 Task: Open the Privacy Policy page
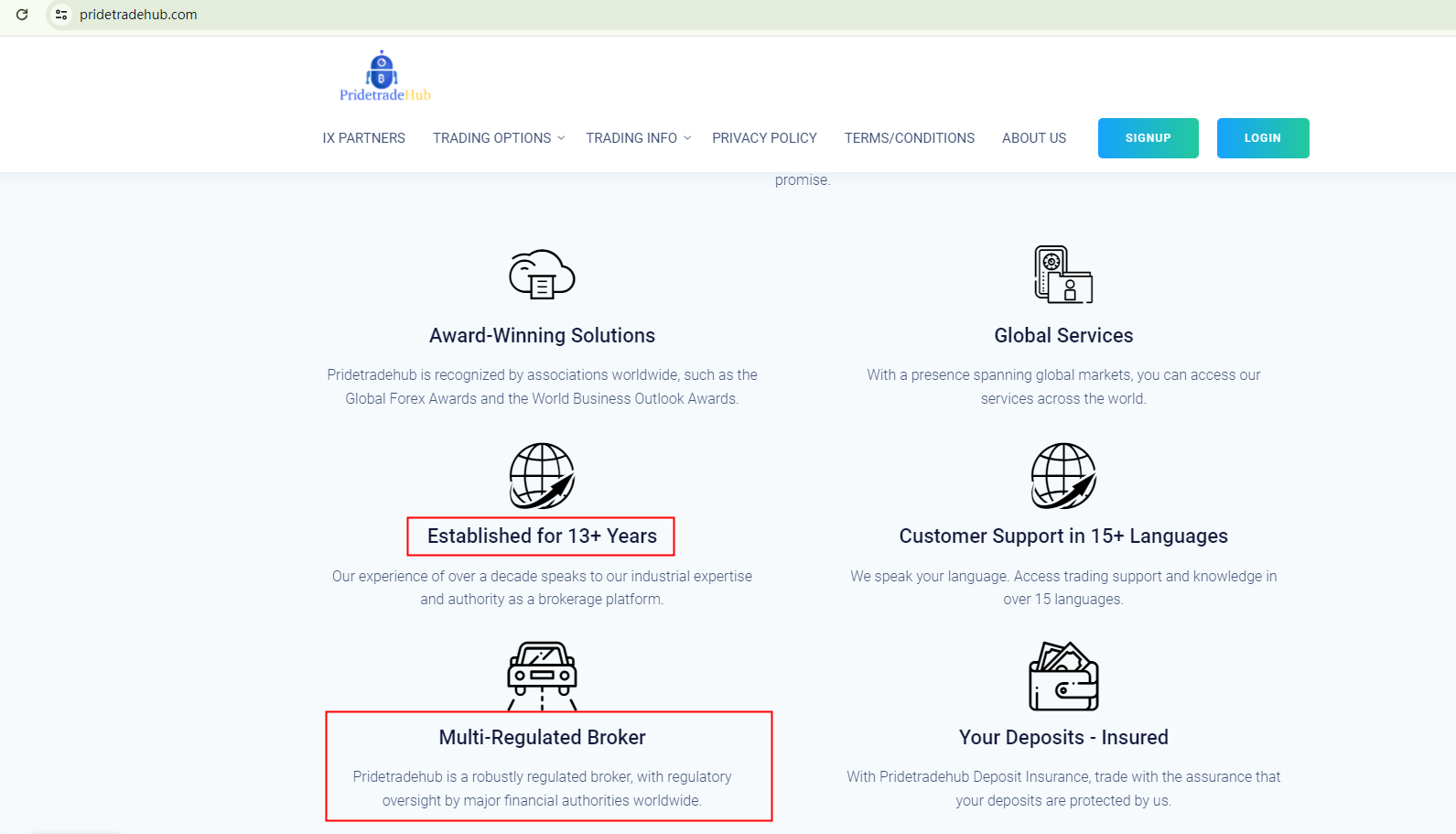764,138
